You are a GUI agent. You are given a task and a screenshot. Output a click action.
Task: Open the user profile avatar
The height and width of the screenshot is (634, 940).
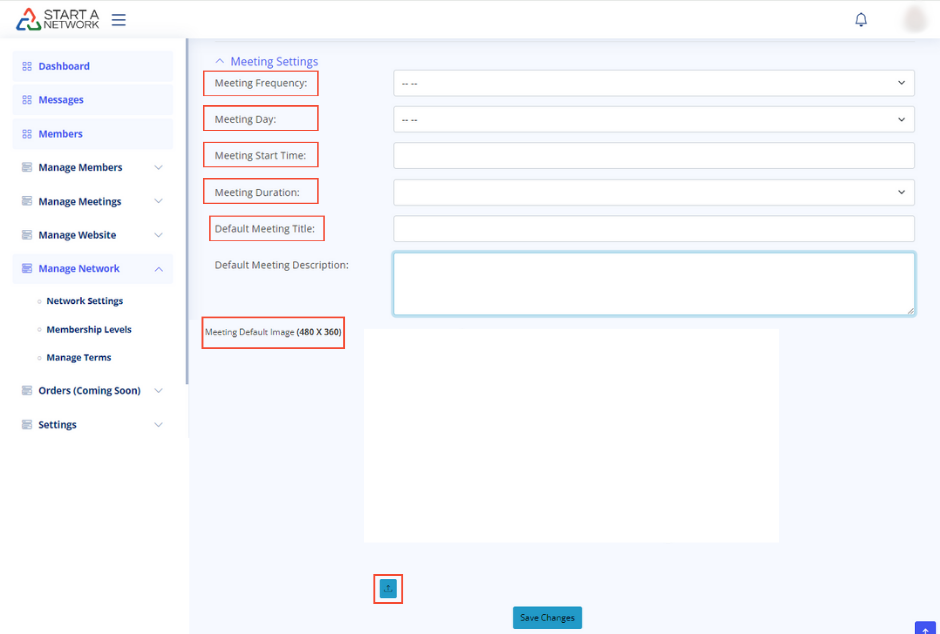914,19
